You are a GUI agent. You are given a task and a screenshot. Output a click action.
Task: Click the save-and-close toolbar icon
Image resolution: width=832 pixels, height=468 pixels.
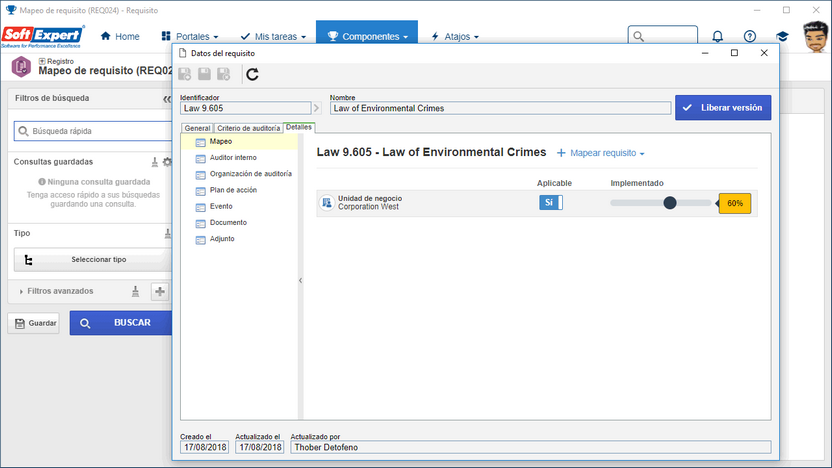click(x=224, y=74)
